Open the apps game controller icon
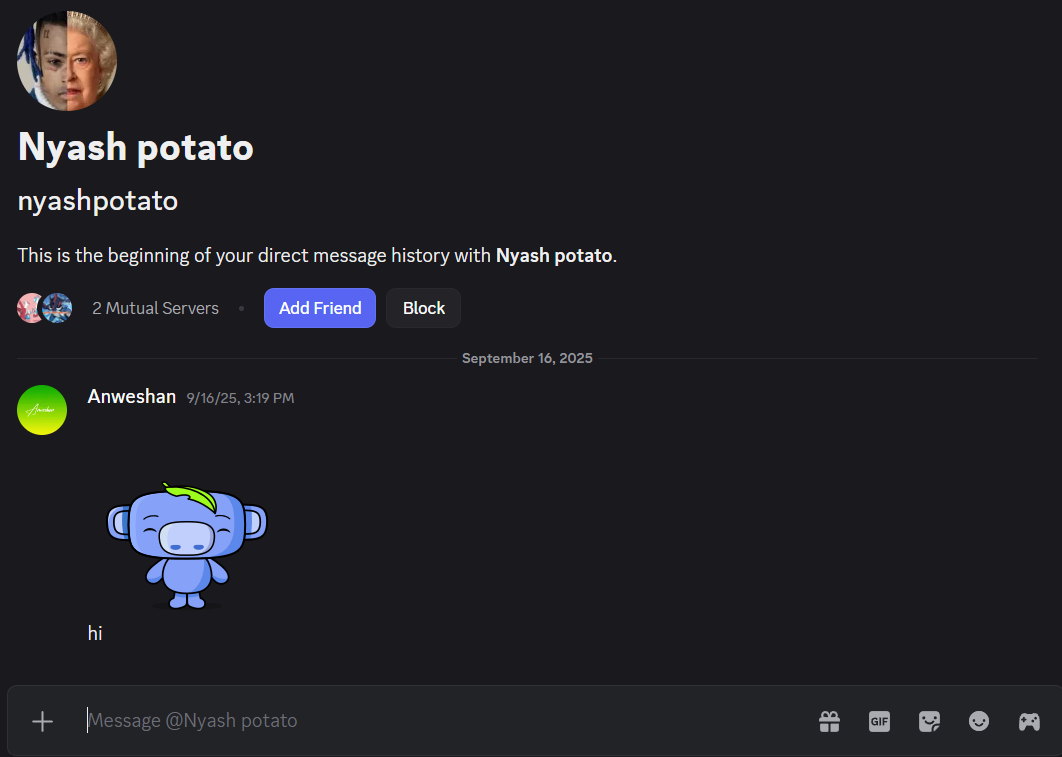 click(1029, 721)
